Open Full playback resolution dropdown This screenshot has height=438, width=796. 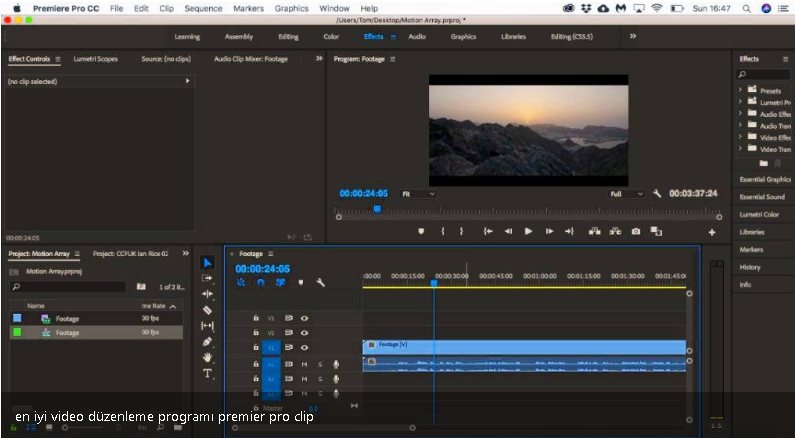[626, 194]
